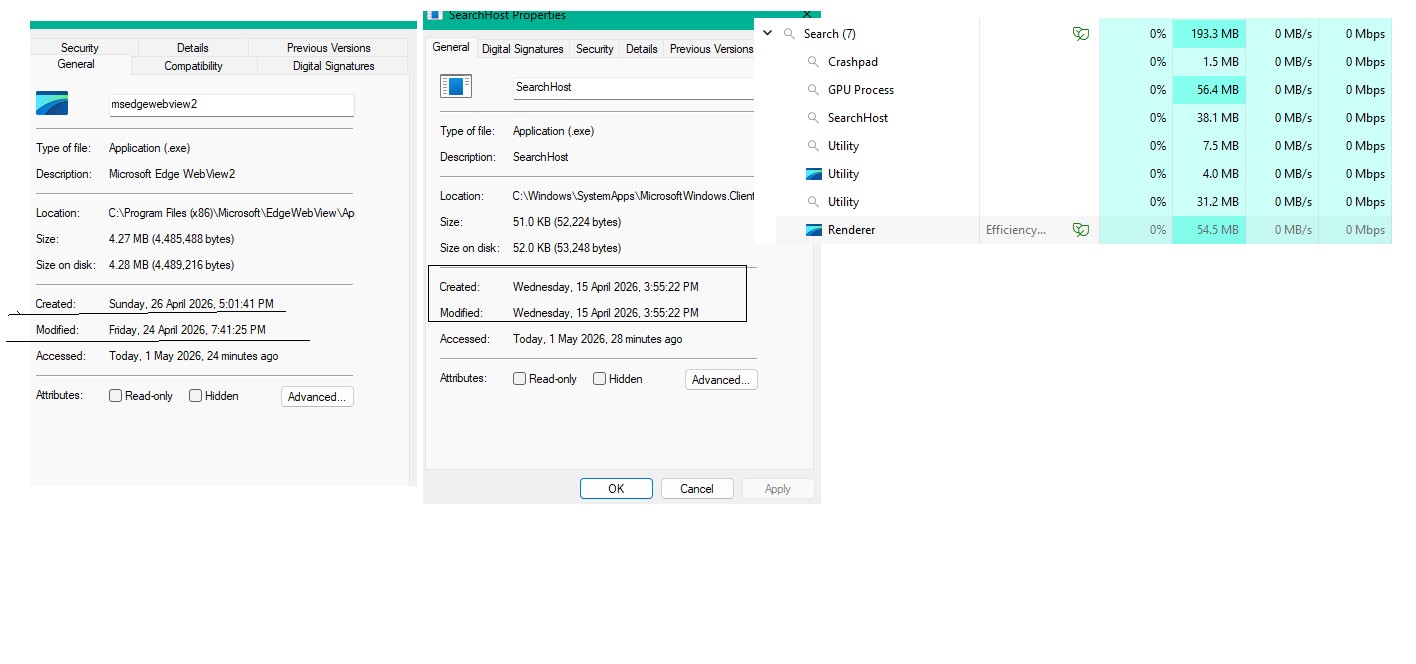The height and width of the screenshot is (664, 1416).
Task: Click the SystemApps location path text
Action: [634, 196]
